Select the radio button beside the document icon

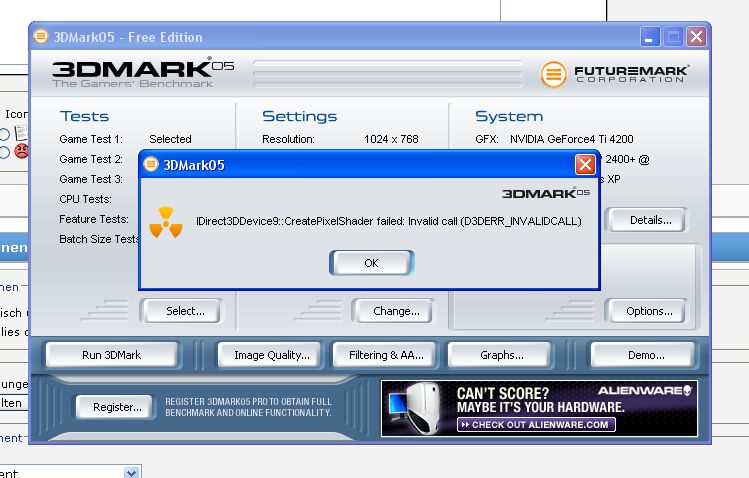[4, 134]
